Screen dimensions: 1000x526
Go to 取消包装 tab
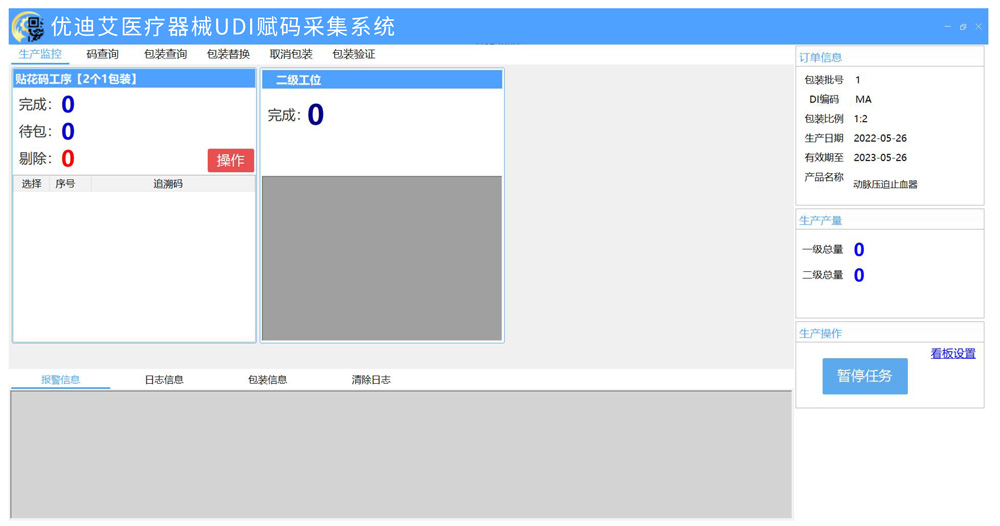291,54
